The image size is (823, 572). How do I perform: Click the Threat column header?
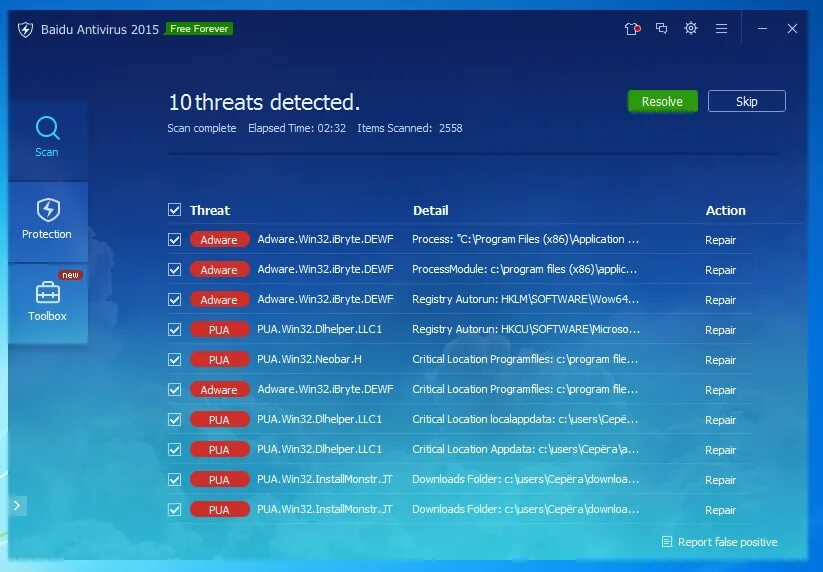[210, 210]
